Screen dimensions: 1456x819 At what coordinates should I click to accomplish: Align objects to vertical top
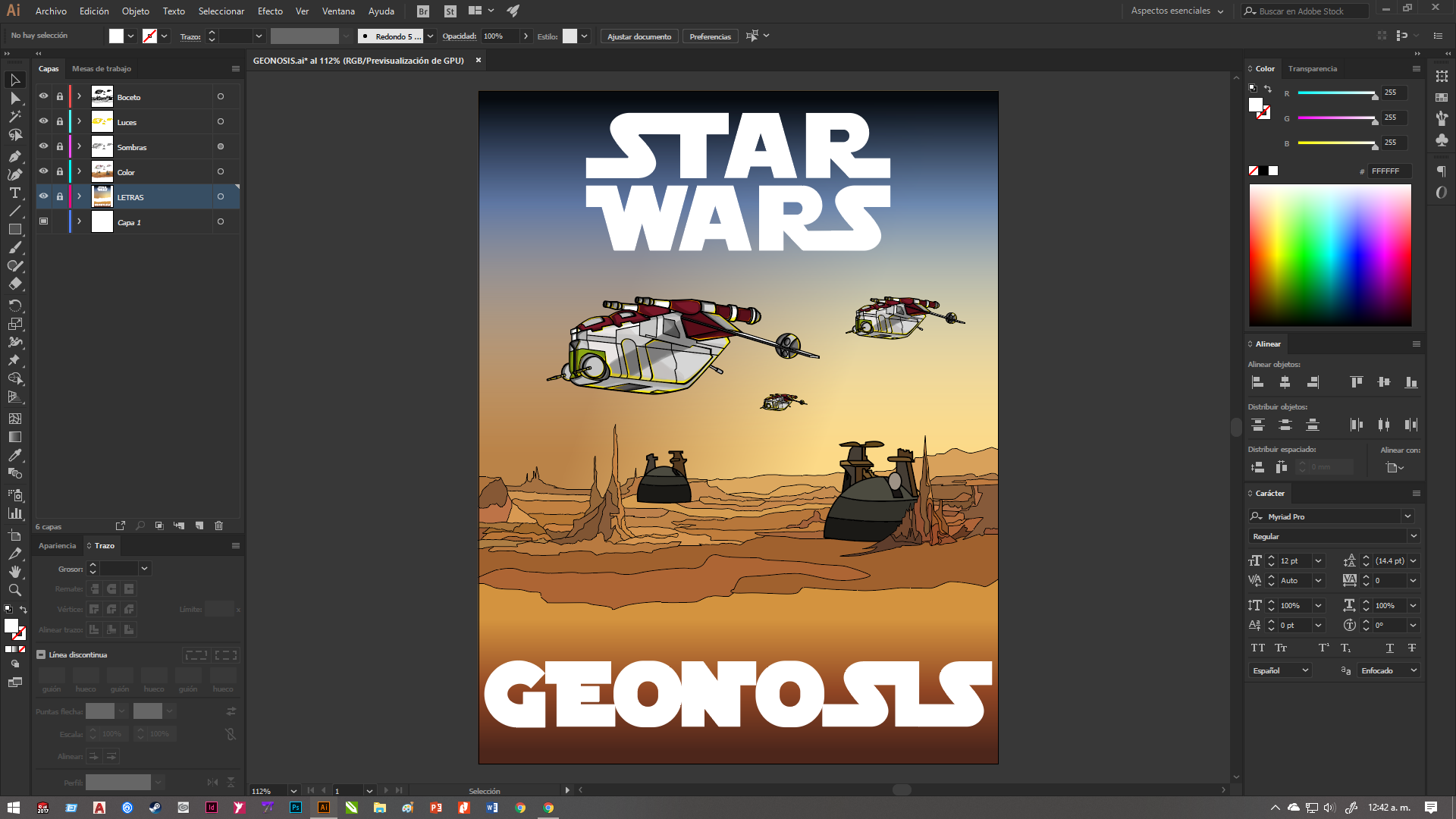[x=1357, y=382]
